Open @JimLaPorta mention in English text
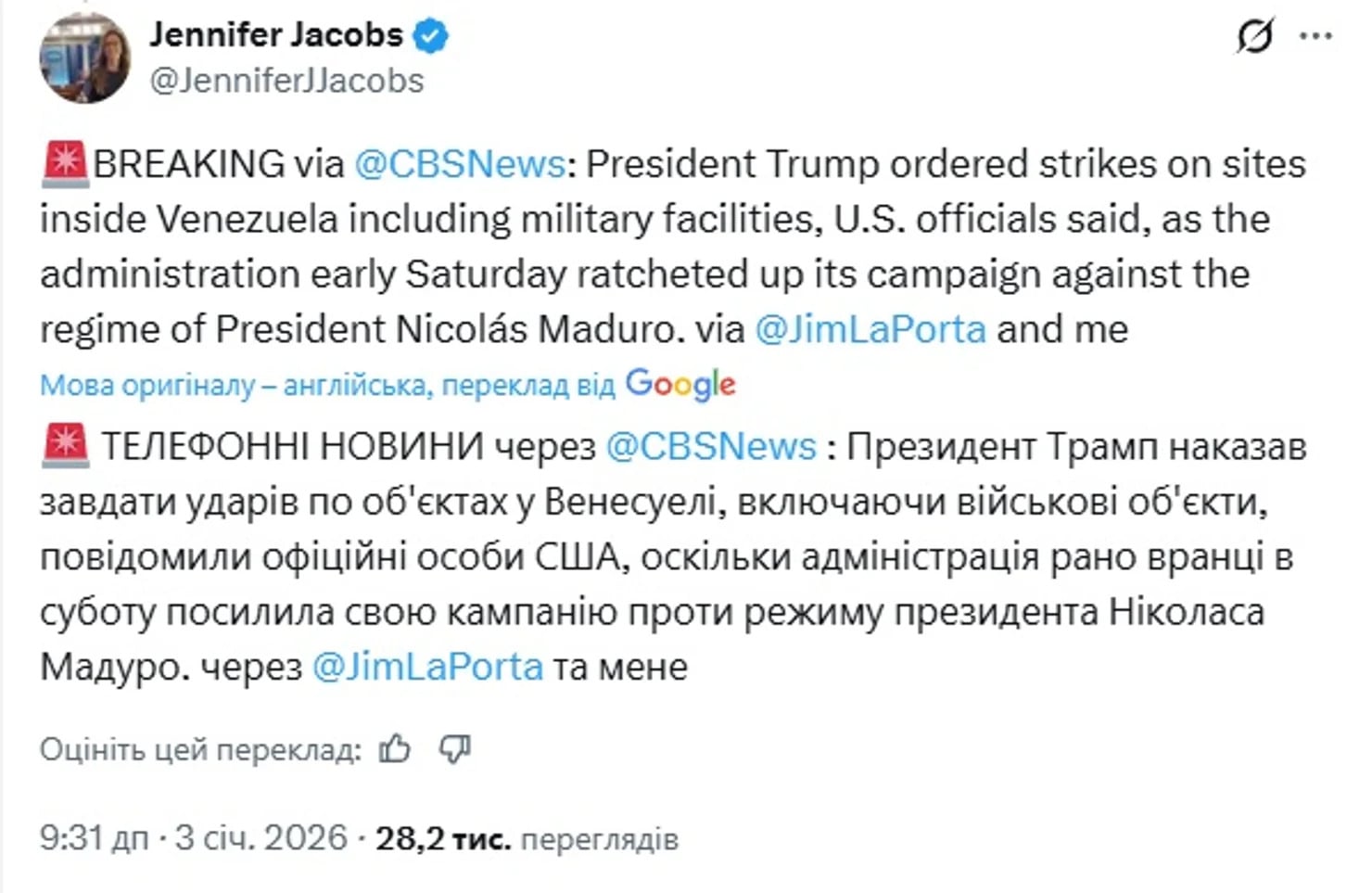Viewport: 1372px width, 893px height. pyautogui.click(x=870, y=329)
